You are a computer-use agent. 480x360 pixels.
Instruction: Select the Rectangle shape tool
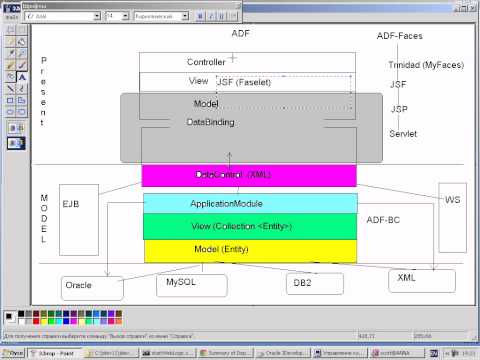[x=10, y=100]
